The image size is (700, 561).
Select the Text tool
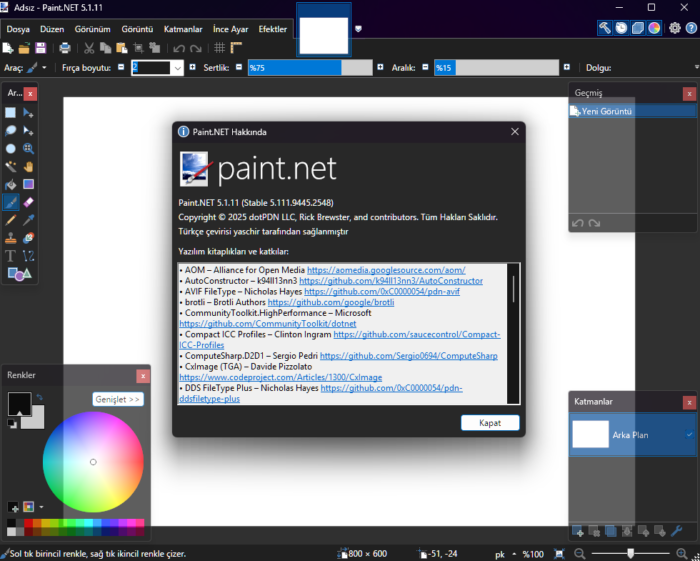(x=10, y=256)
